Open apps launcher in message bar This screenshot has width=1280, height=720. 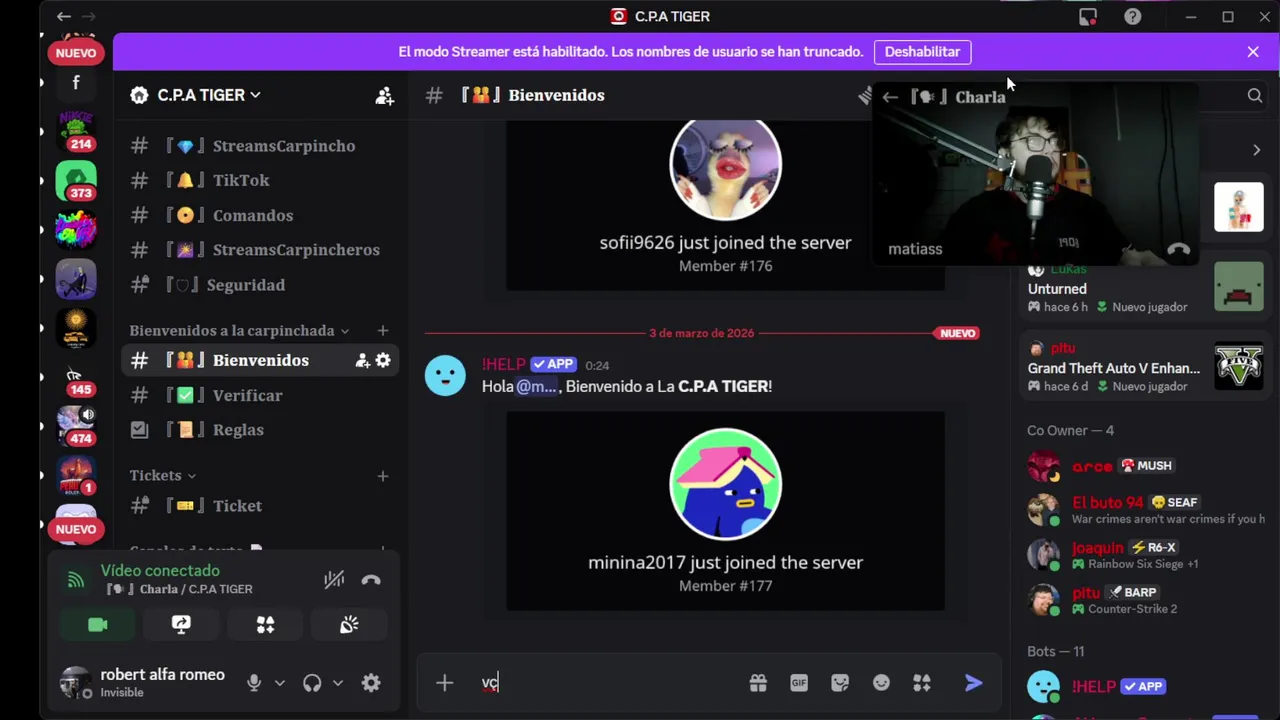[x=922, y=683]
